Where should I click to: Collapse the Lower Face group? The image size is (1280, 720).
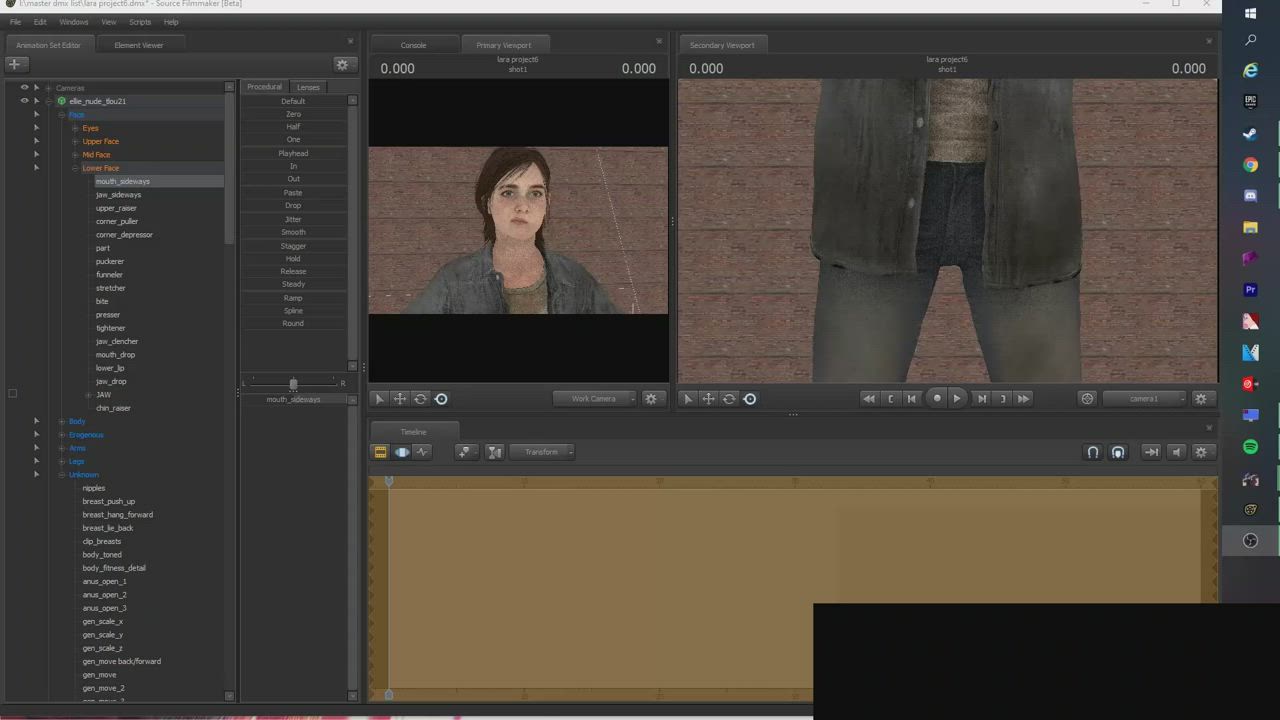[x=75, y=168]
